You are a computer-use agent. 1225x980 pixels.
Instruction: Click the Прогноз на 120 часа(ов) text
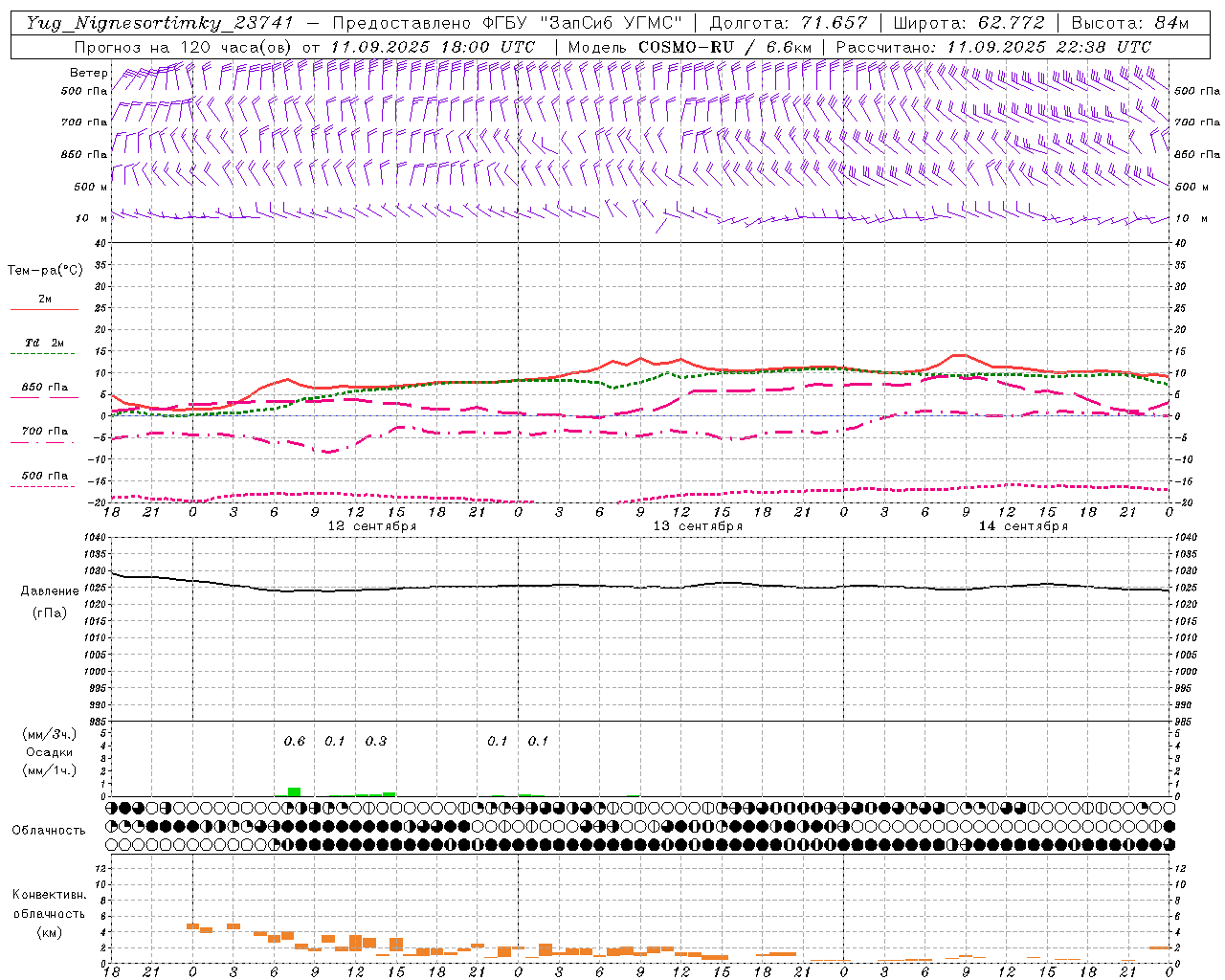pyautogui.click(x=184, y=47)
